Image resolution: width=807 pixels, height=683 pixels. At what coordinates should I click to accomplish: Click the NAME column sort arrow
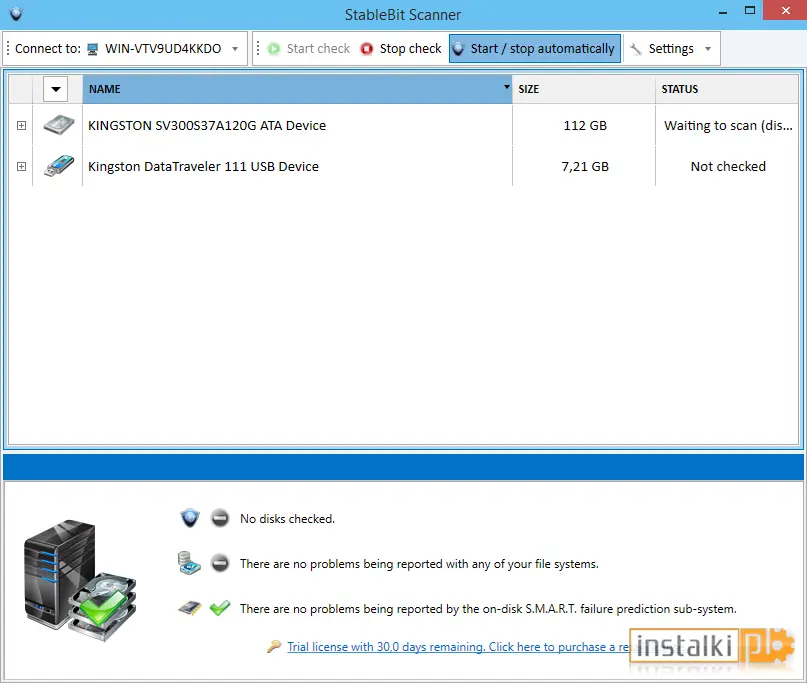pos(506,86)
